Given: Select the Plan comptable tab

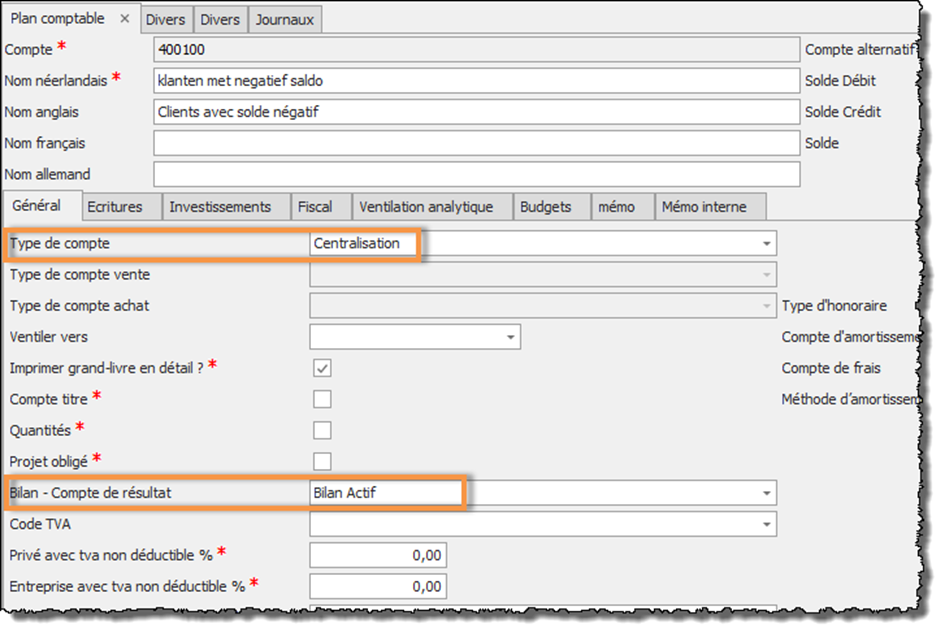Looking at the screenshot, I should [57, 19].
